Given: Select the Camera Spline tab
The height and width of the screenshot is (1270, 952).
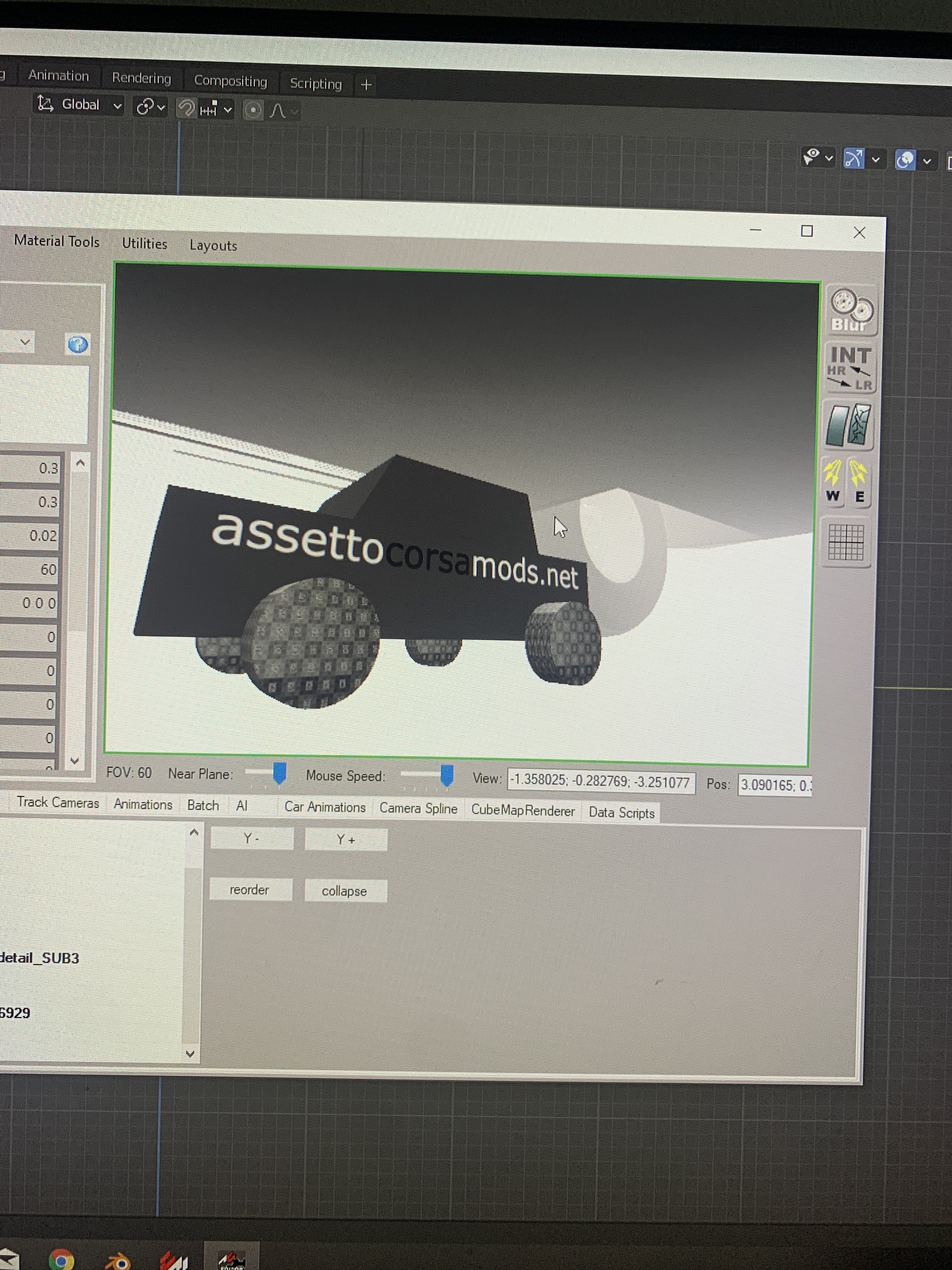Looking at the screenshot, I should (418, 808).
